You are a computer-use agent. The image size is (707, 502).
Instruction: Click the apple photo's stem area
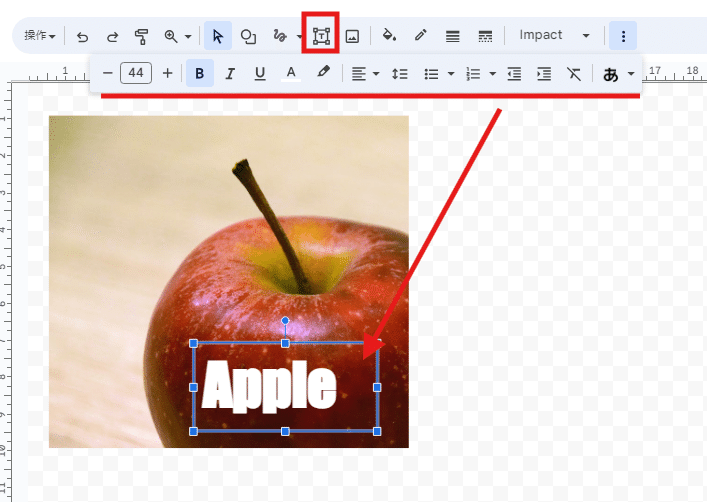click(x=271, y=226)
